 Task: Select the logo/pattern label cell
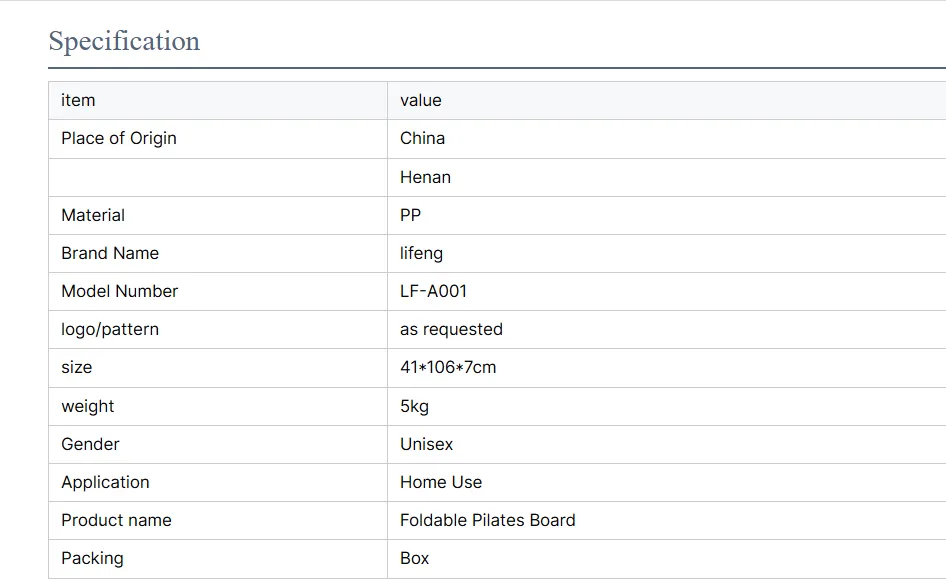pos(110,329)
